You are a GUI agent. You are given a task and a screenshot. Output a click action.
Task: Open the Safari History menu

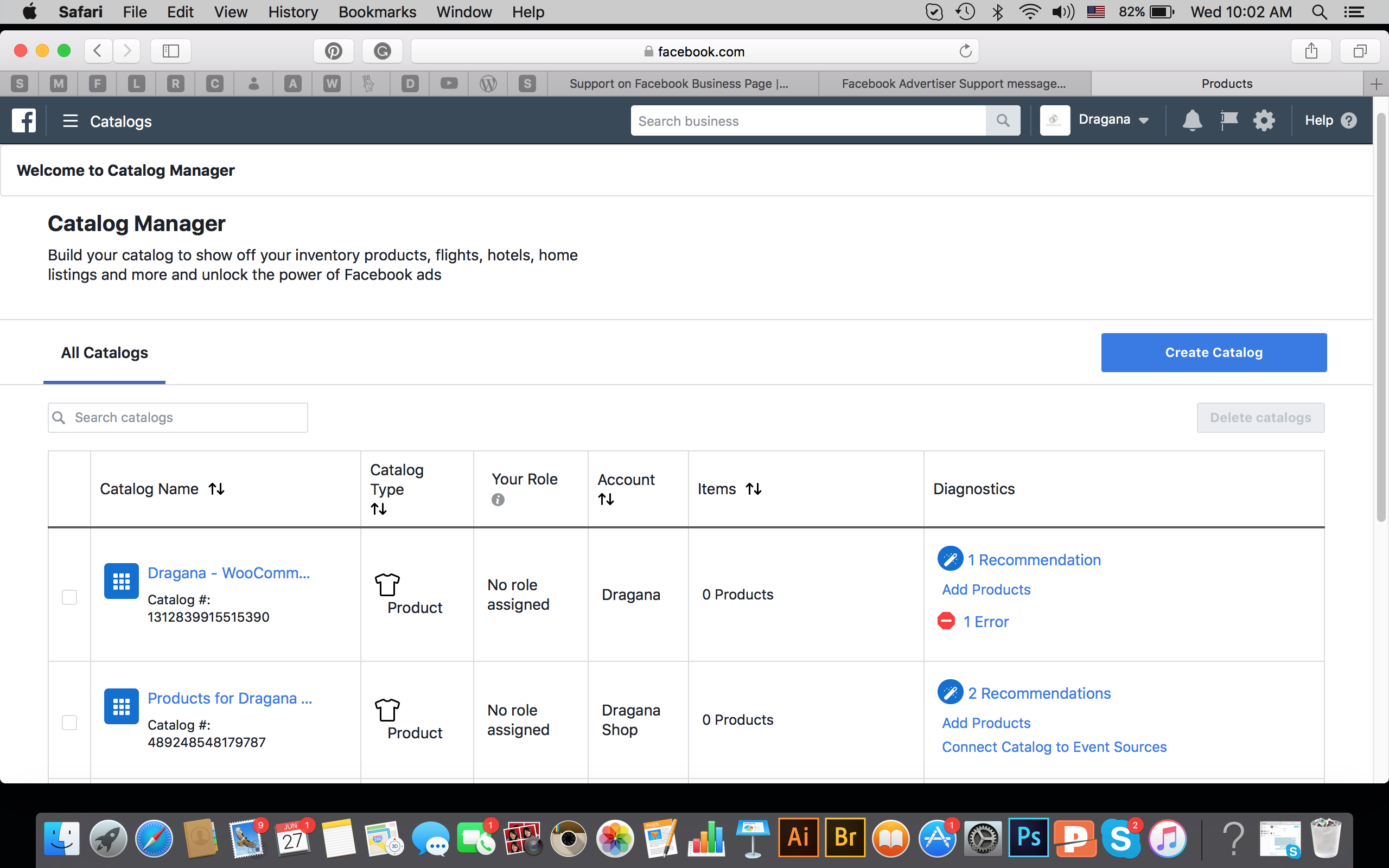293,12
